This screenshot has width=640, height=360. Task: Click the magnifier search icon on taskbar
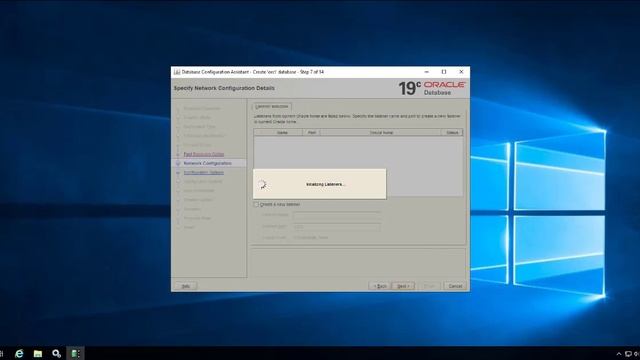tap(56, 353)
